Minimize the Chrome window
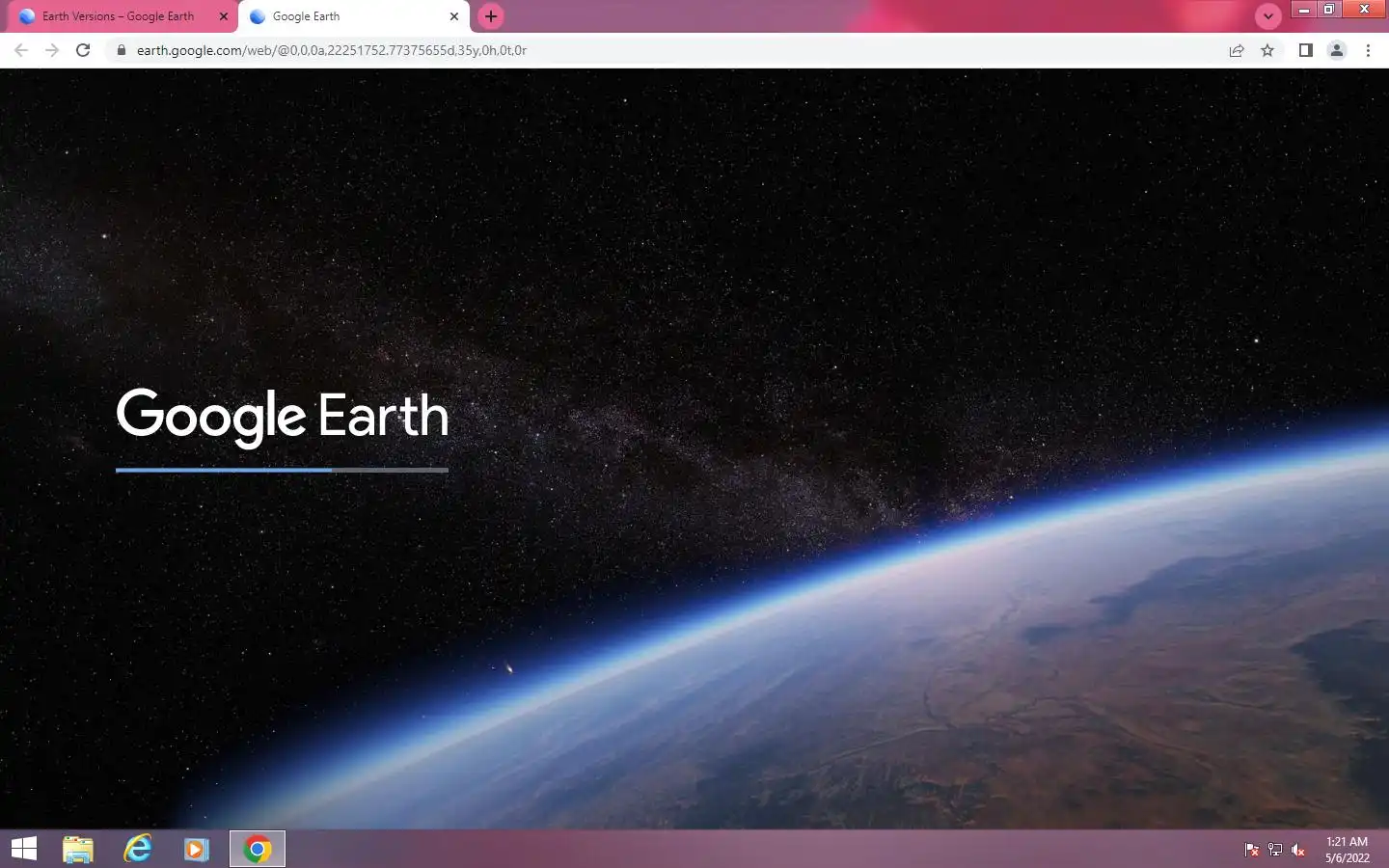This screenshot has height=868, width=1389. 1304,10
